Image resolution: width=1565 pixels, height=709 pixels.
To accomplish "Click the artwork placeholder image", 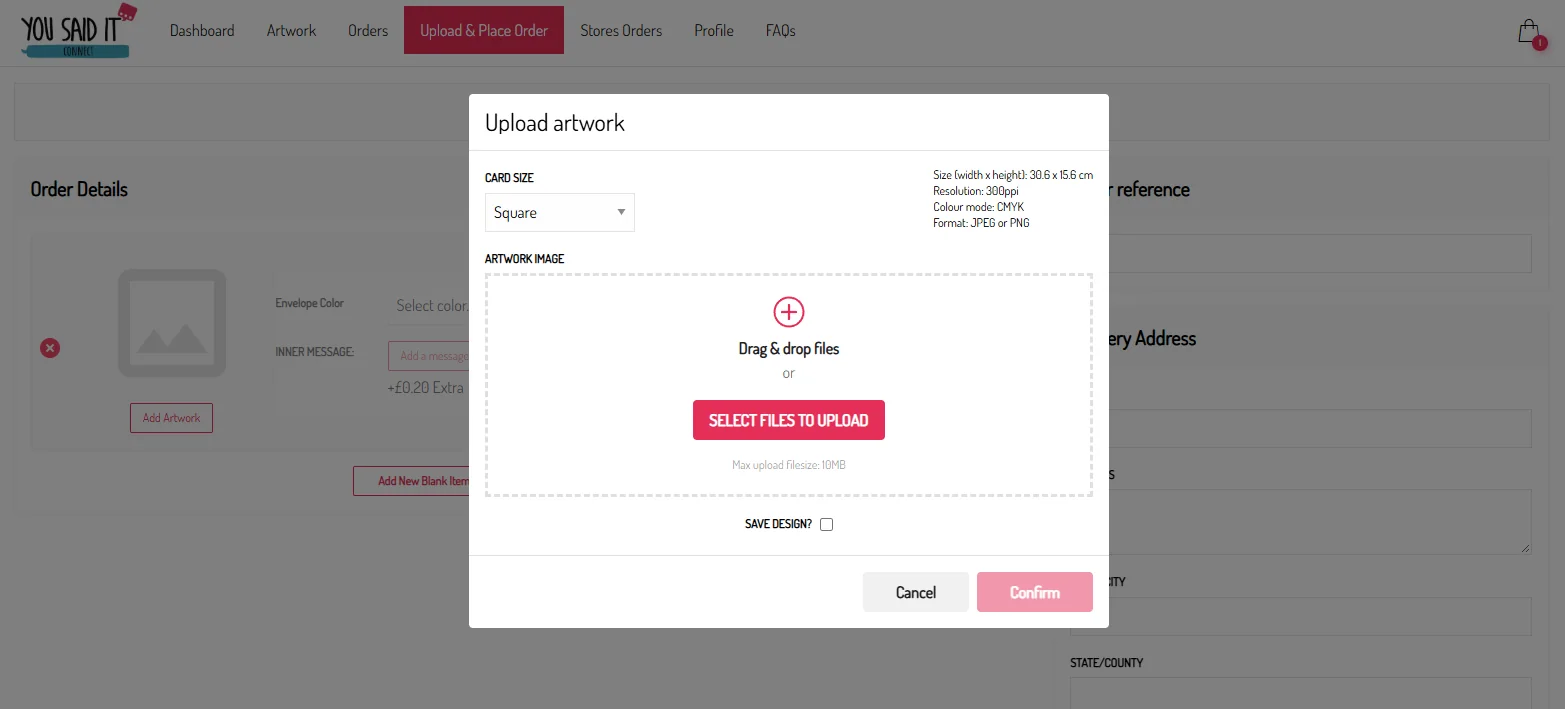I will pos(172,323).
